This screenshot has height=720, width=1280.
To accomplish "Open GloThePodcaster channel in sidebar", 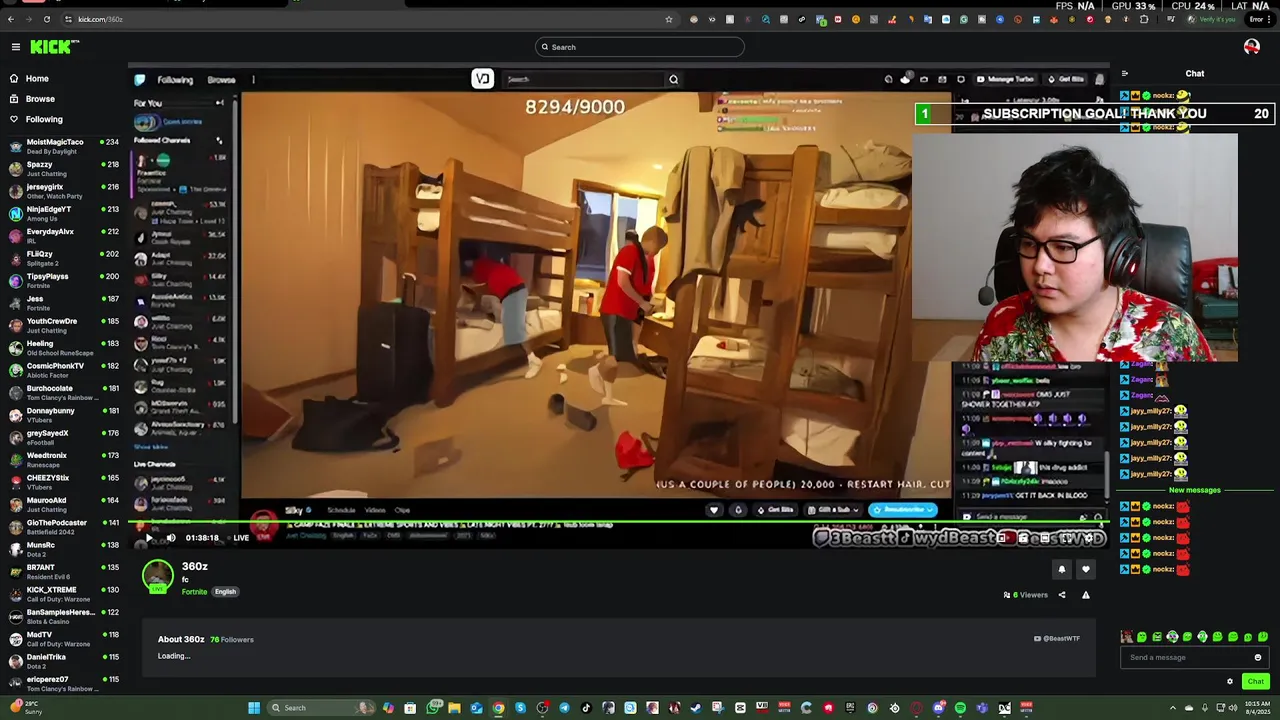I will [62, 527].
